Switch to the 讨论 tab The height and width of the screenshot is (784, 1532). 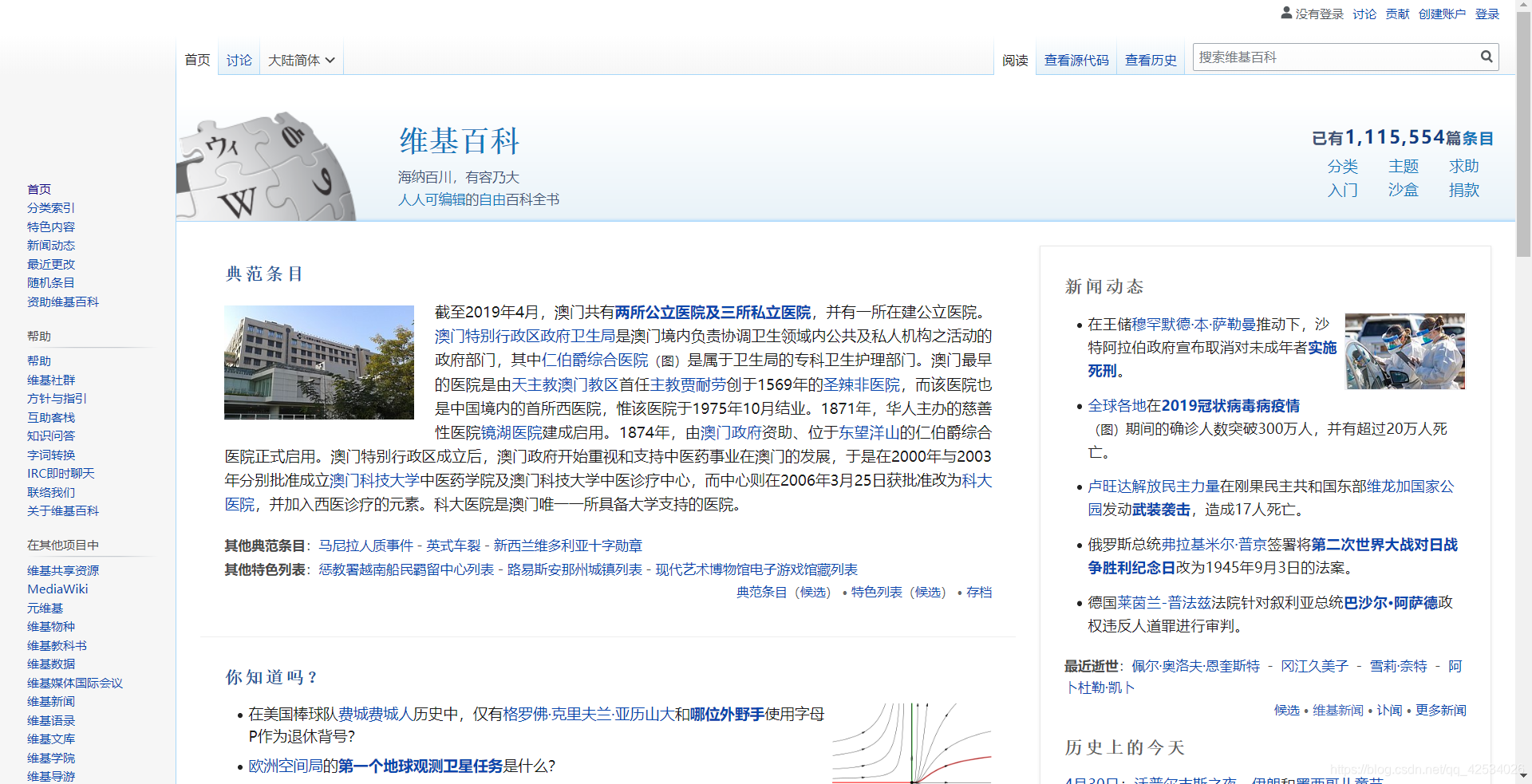pyautogui.click(x=239, y=59)
